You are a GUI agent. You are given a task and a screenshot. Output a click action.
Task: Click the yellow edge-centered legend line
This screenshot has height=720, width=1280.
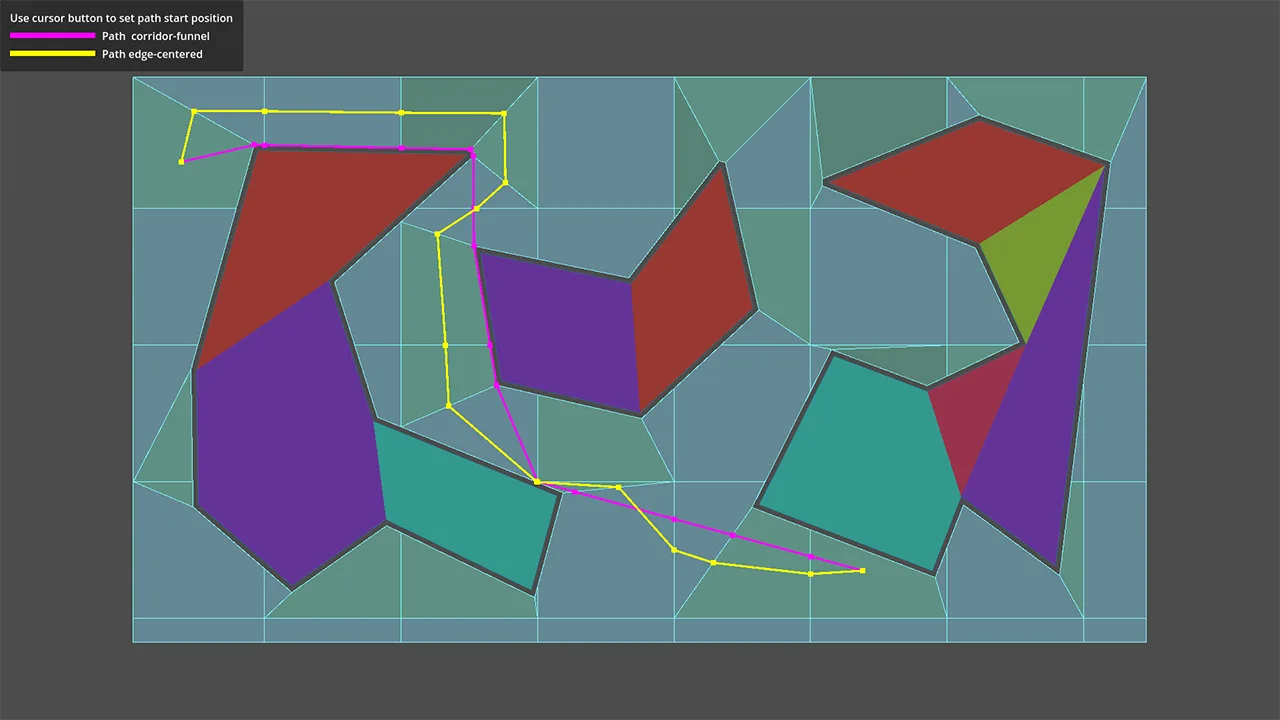point(52,54)
